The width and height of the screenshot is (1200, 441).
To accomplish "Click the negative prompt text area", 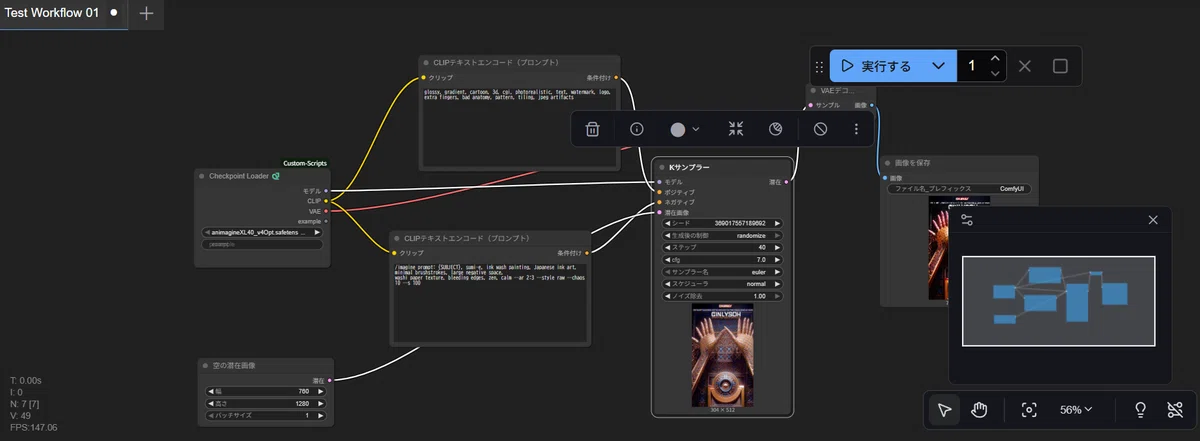I will click(x=518, y=125).
